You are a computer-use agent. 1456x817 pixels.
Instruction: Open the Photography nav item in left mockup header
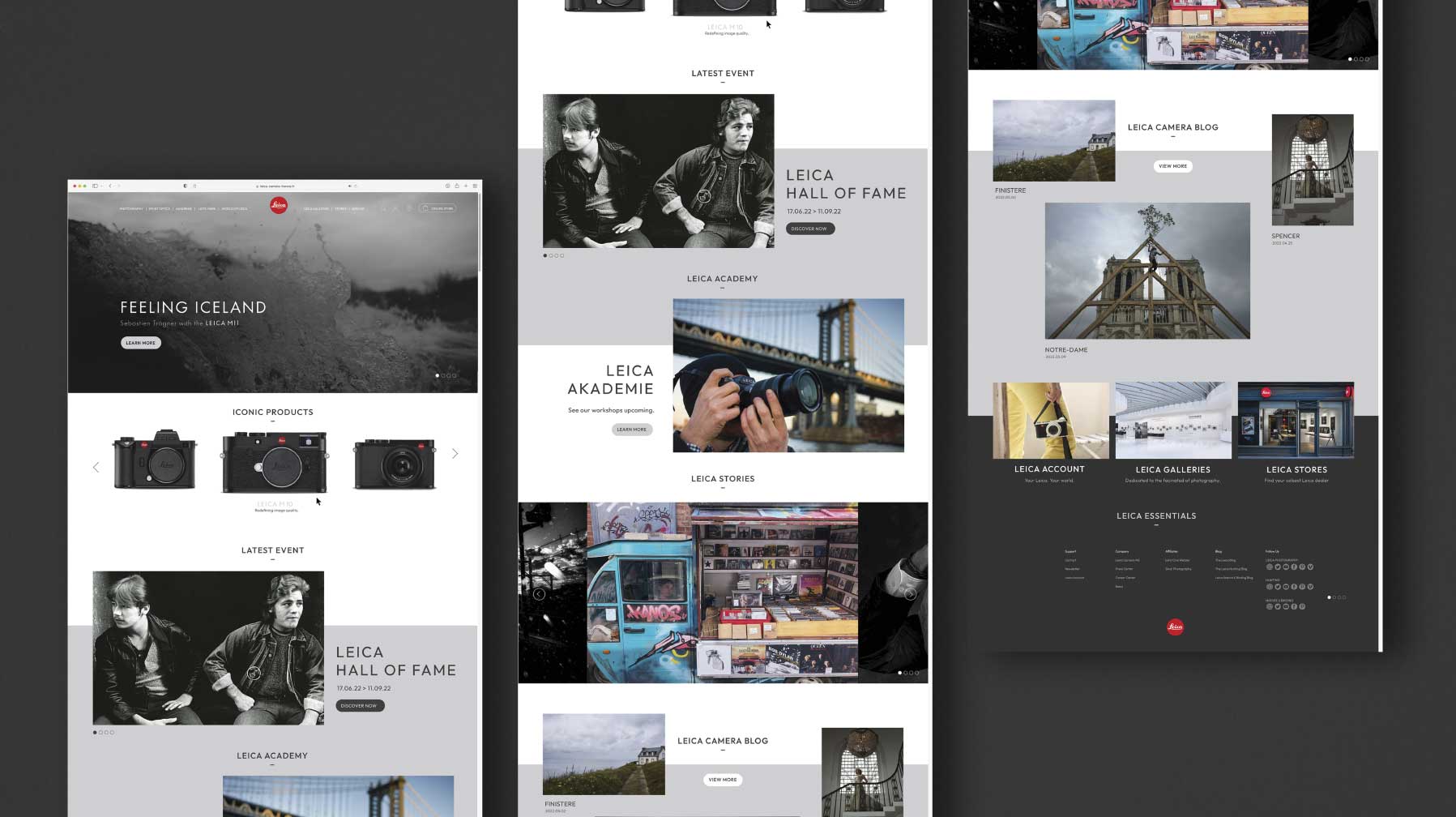coord(131,209)
